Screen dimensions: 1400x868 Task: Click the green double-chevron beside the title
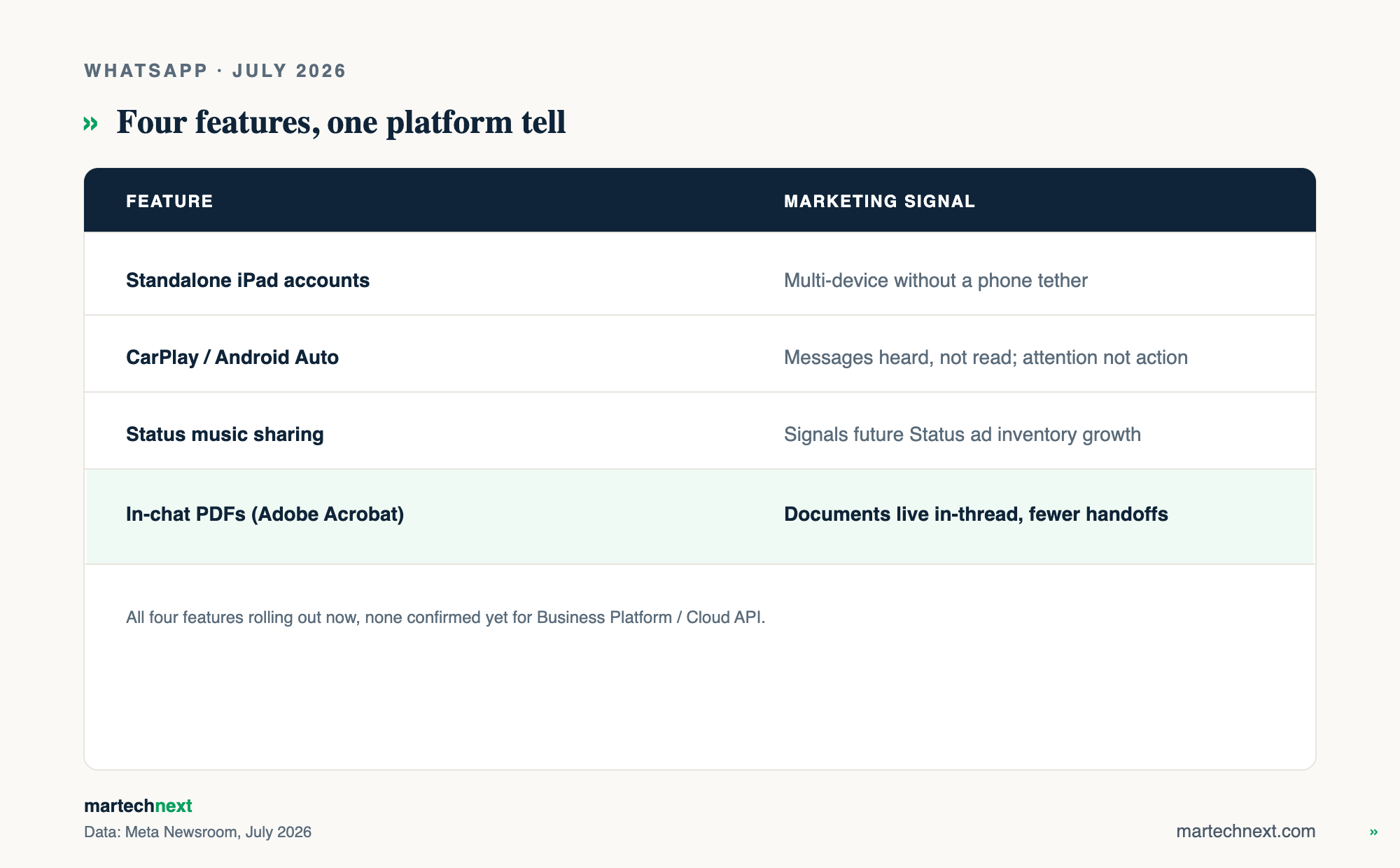click(90, 124)
